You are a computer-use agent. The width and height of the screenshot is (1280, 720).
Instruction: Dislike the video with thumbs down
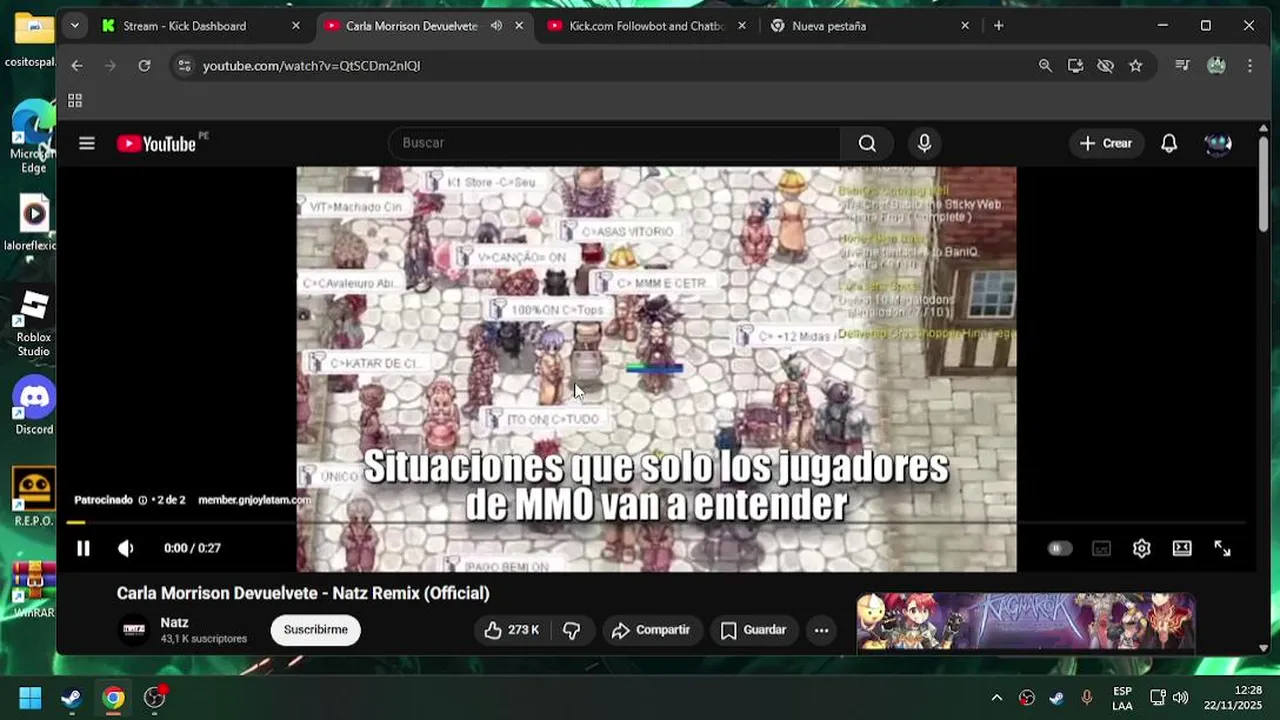[572, 630]
